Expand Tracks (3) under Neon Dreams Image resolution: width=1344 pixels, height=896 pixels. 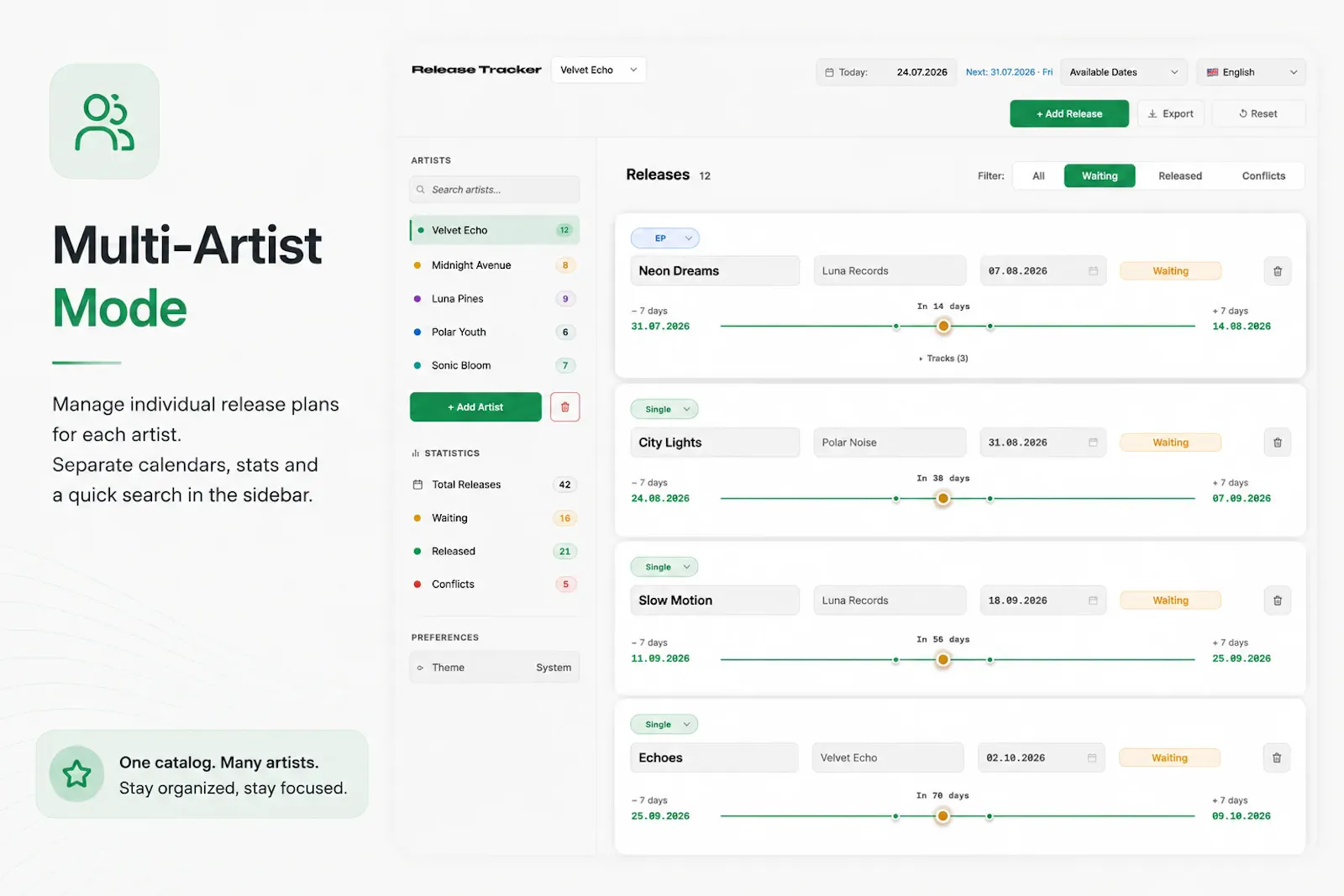[x=943, y=359]
